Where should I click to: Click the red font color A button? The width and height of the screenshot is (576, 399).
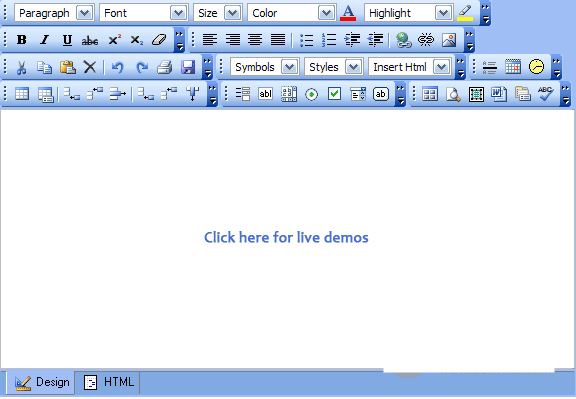[x=348, y=13]
